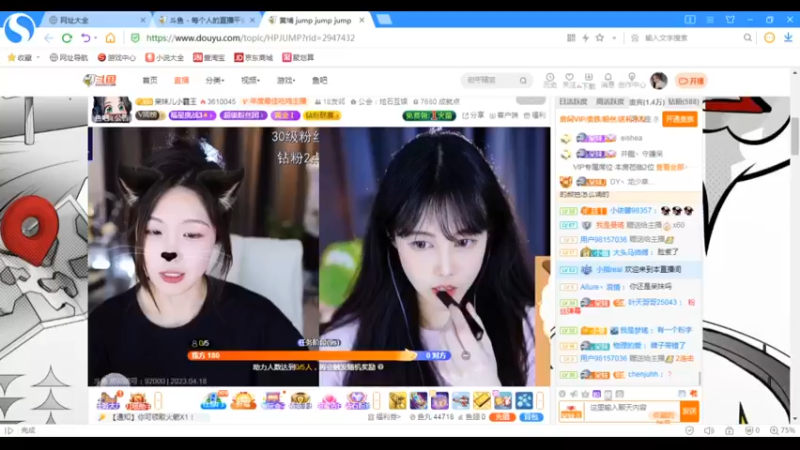This screenshot has width=800, height=450.
Task: Open the status bar zoom 75% control
Action: coord(783,431)
